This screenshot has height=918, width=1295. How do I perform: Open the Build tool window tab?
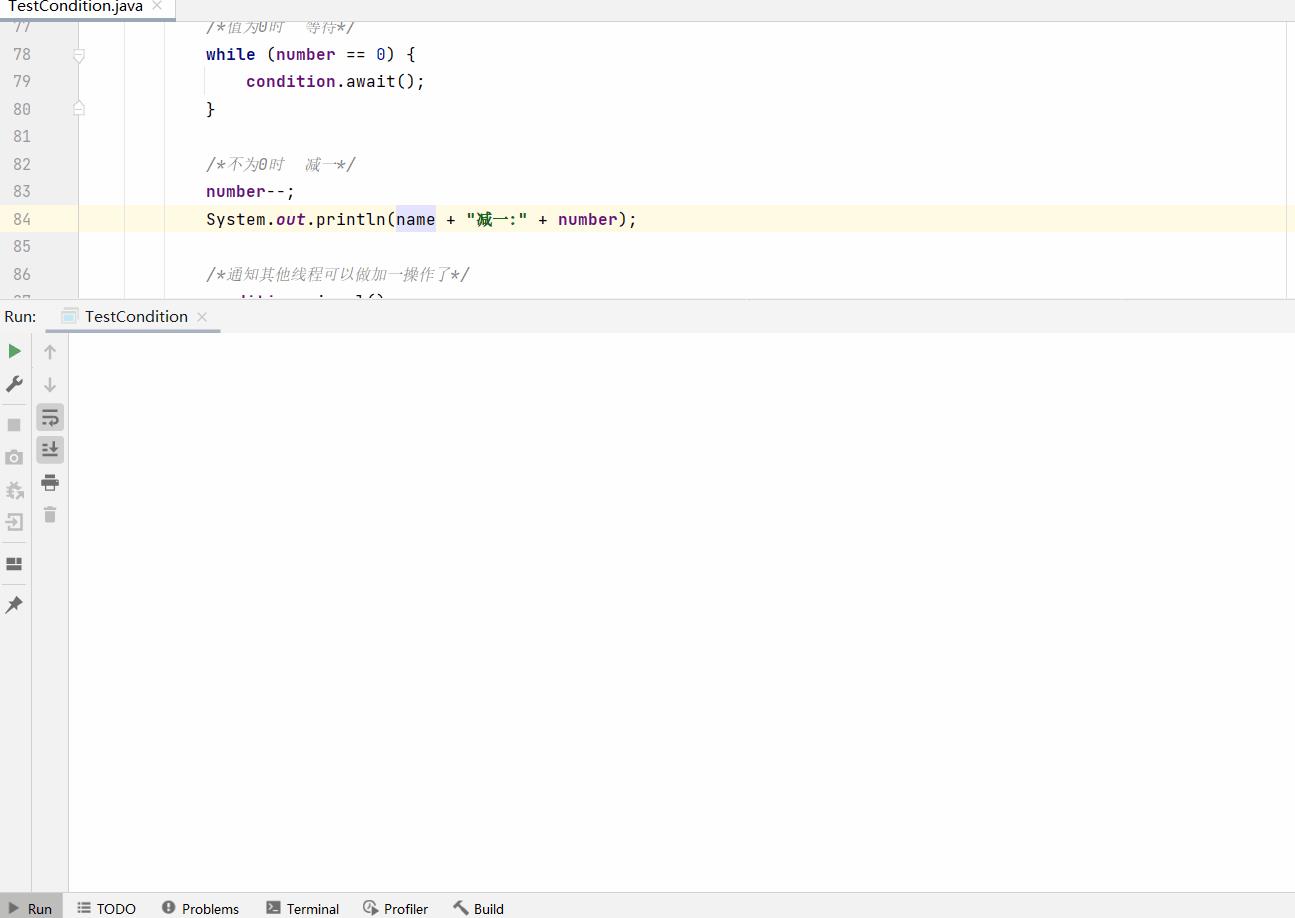click(478, 908)
